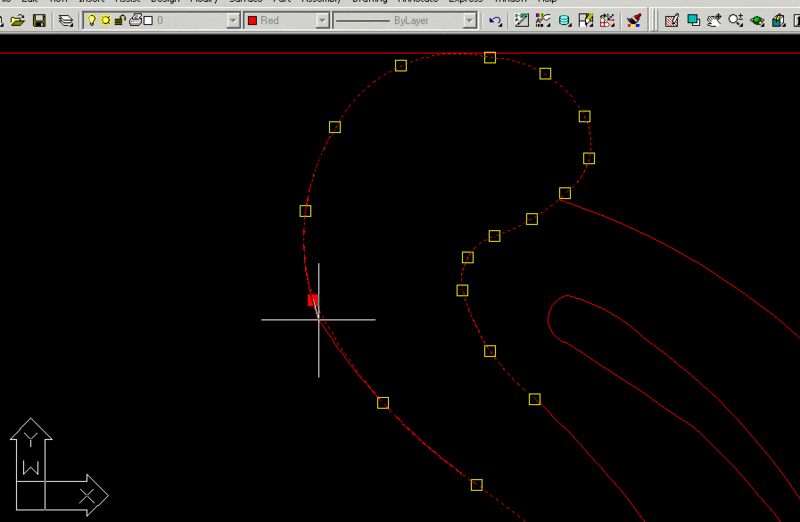Viewport: 800px width, 522px height.
Task: Save the drawing with the floppy disk icon
Action: tap(39, 20)
